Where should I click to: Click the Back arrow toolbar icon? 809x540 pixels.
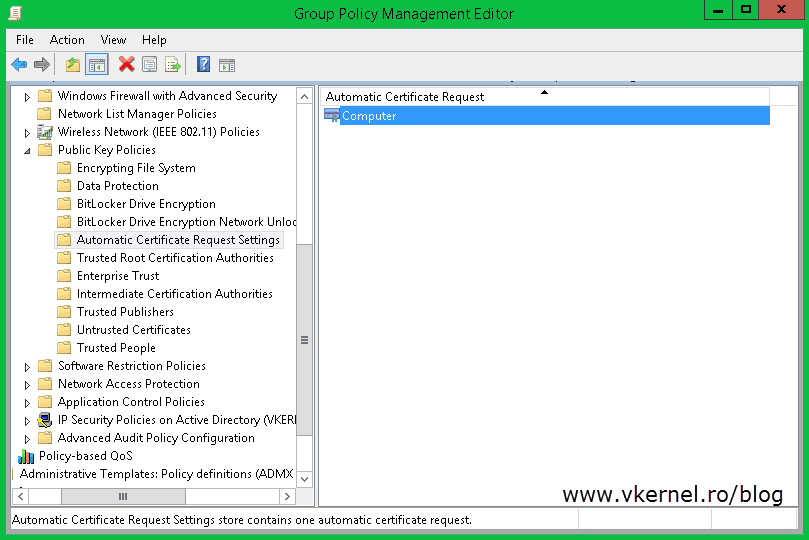[x=19, y=64]
